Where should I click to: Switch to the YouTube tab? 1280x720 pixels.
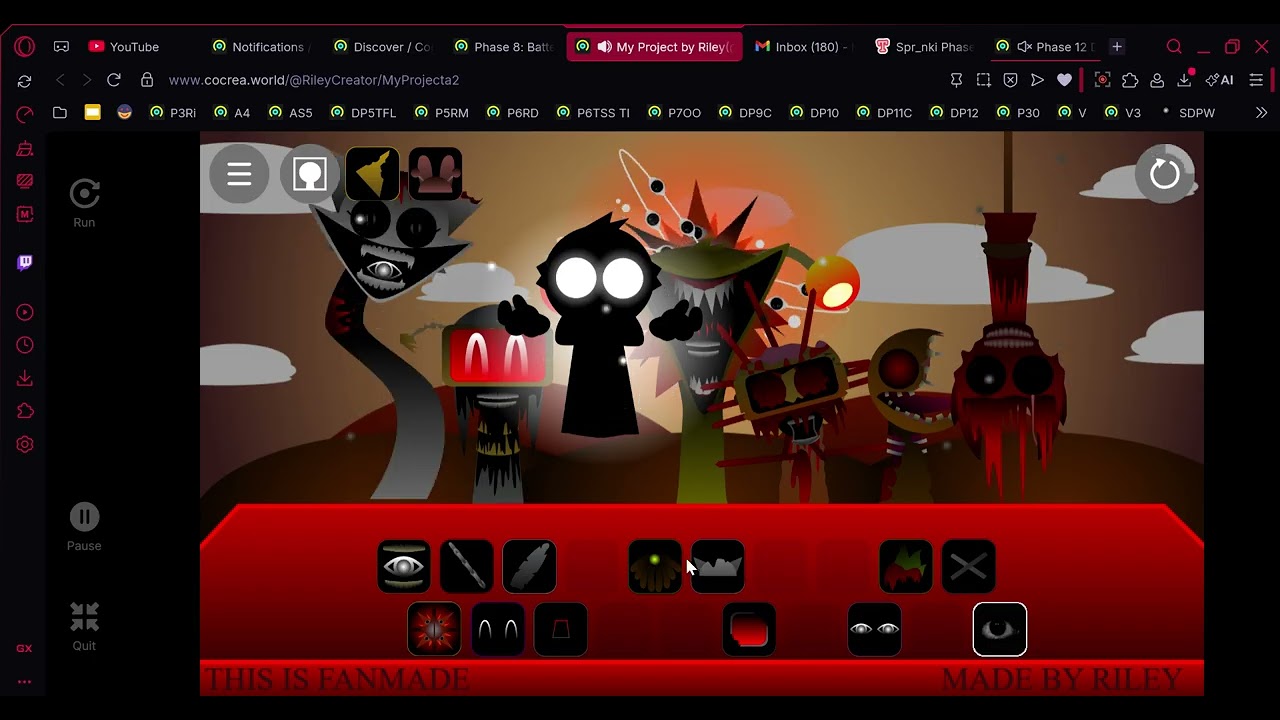pos(125,47)
